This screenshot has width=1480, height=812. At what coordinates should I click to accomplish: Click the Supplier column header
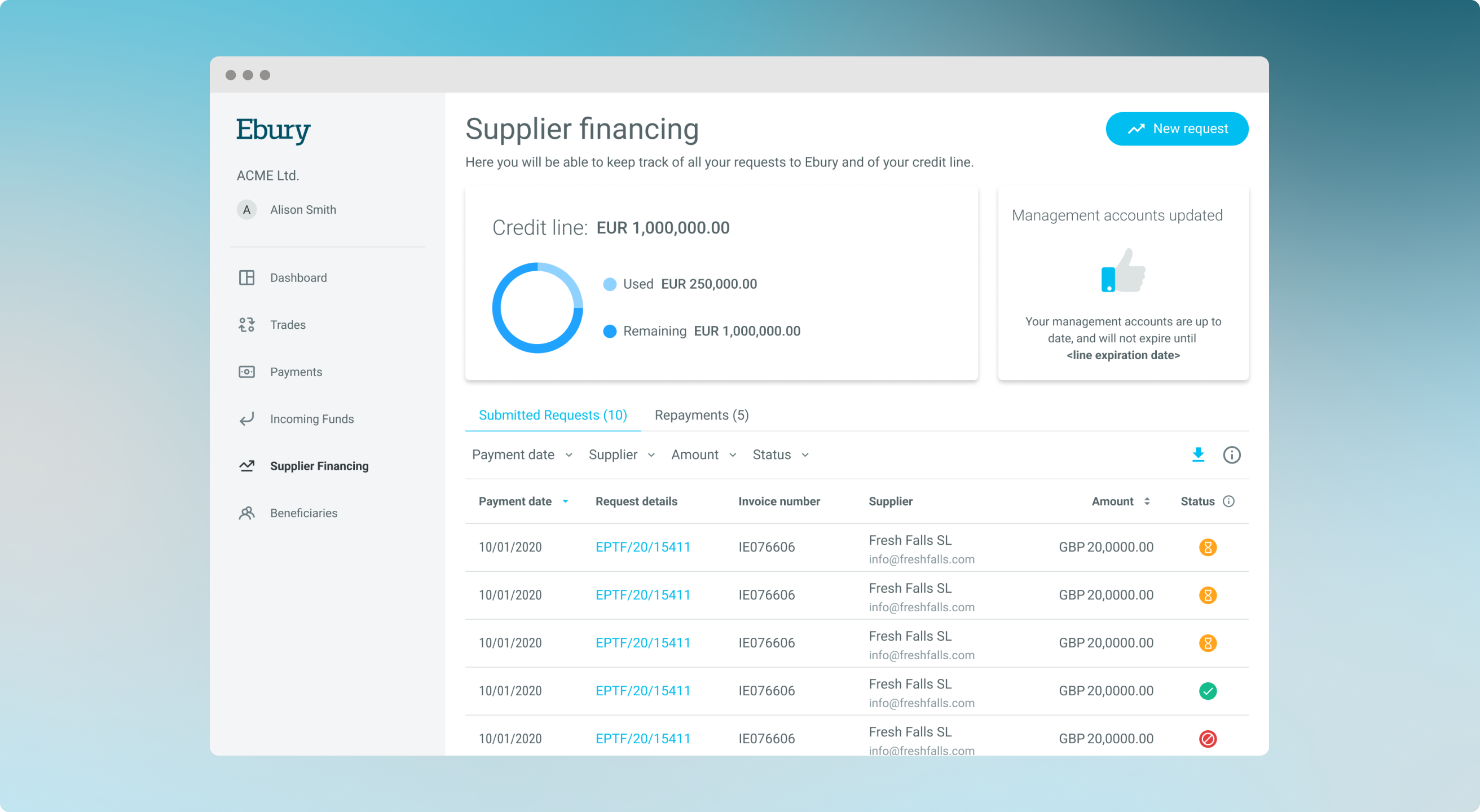click(x=890, y=501)
